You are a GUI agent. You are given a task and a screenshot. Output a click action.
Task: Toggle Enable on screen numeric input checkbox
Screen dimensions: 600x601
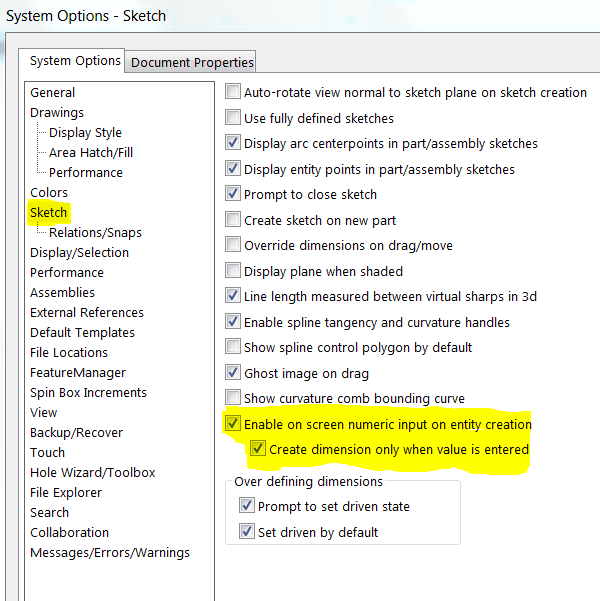point(233,424)
